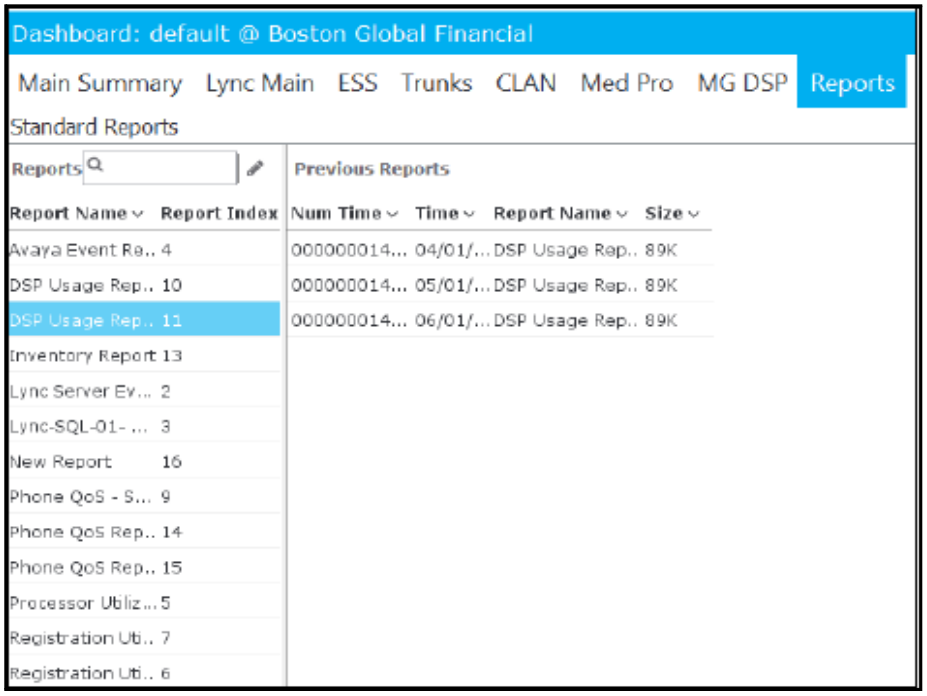Open previous report dated 04/01/...
This screenshot has height=696, width=927.
point(501,250)
